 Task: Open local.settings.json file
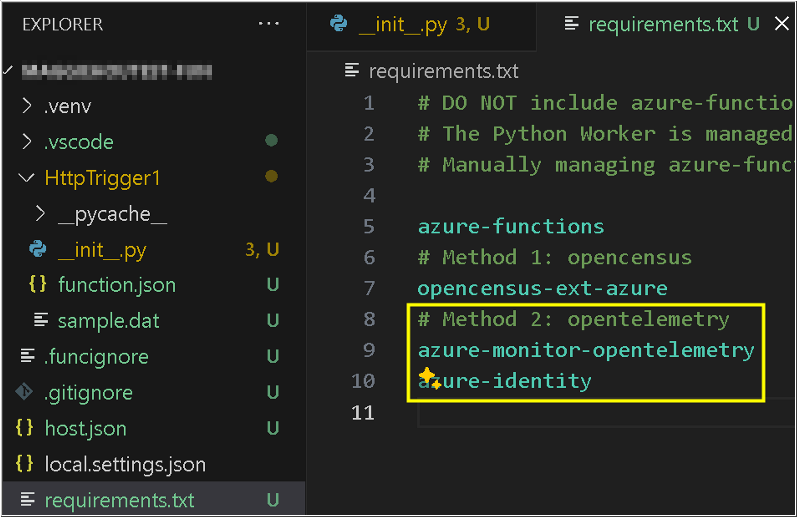(x=125, y=465)
